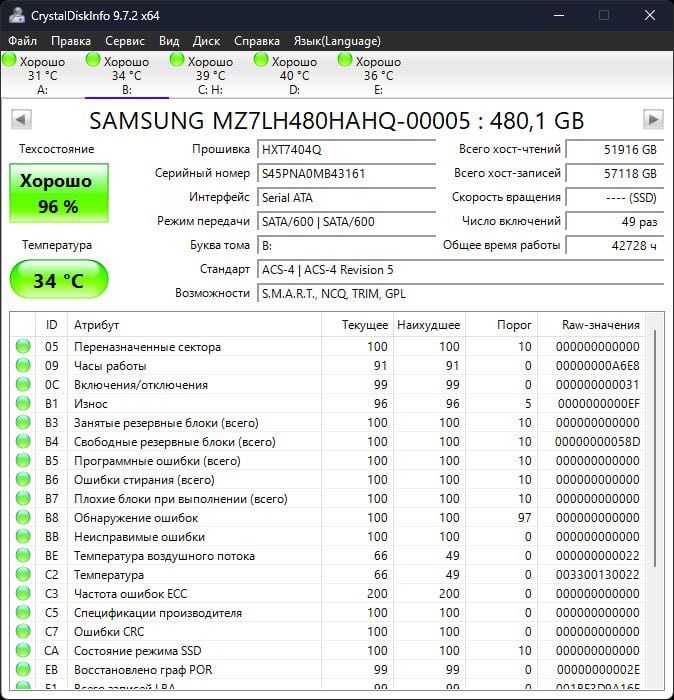Viewport: 674px width, 700px height.
Task: Click the status icon for Ошибки стирания
Action: [23, 479]
